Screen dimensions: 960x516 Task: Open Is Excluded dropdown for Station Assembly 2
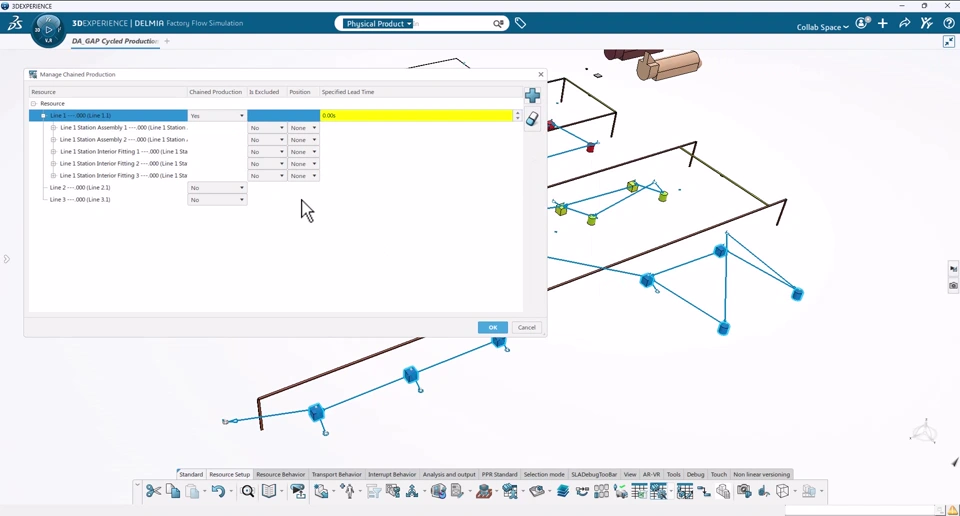(x=267, y=140)
